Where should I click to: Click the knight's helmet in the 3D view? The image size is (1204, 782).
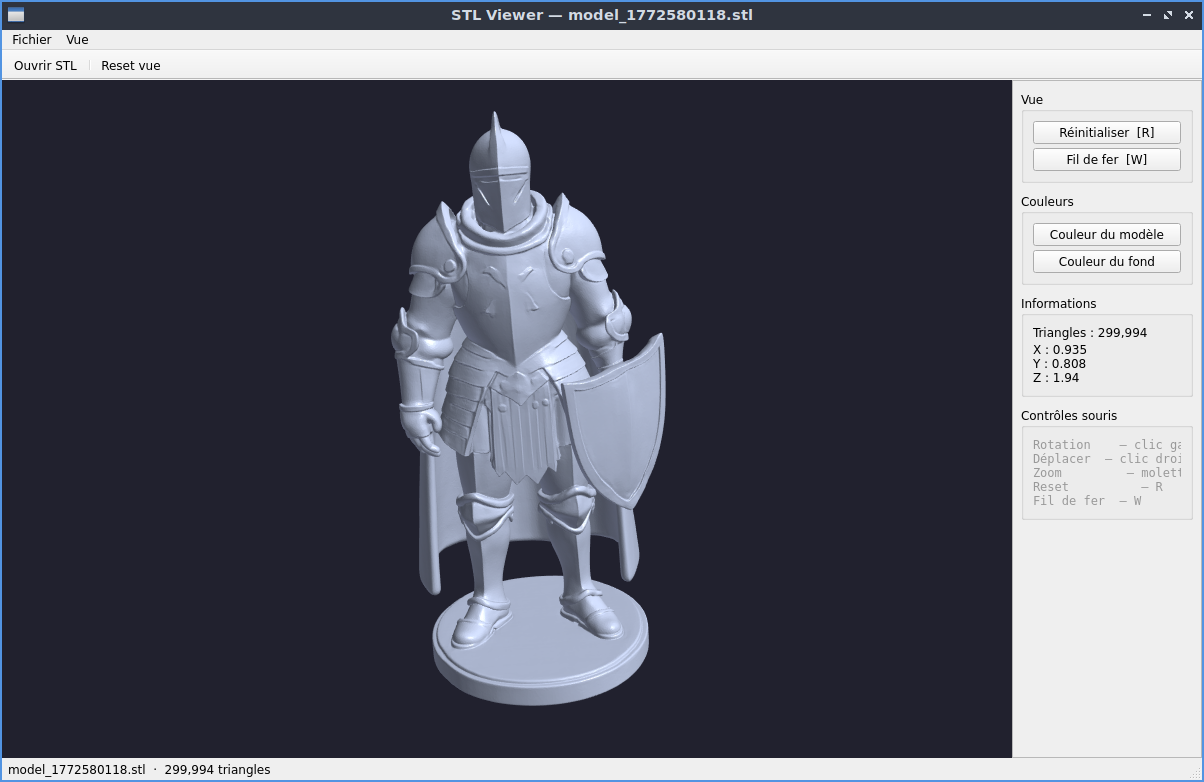pyautogui.click(x=500, y=175)
